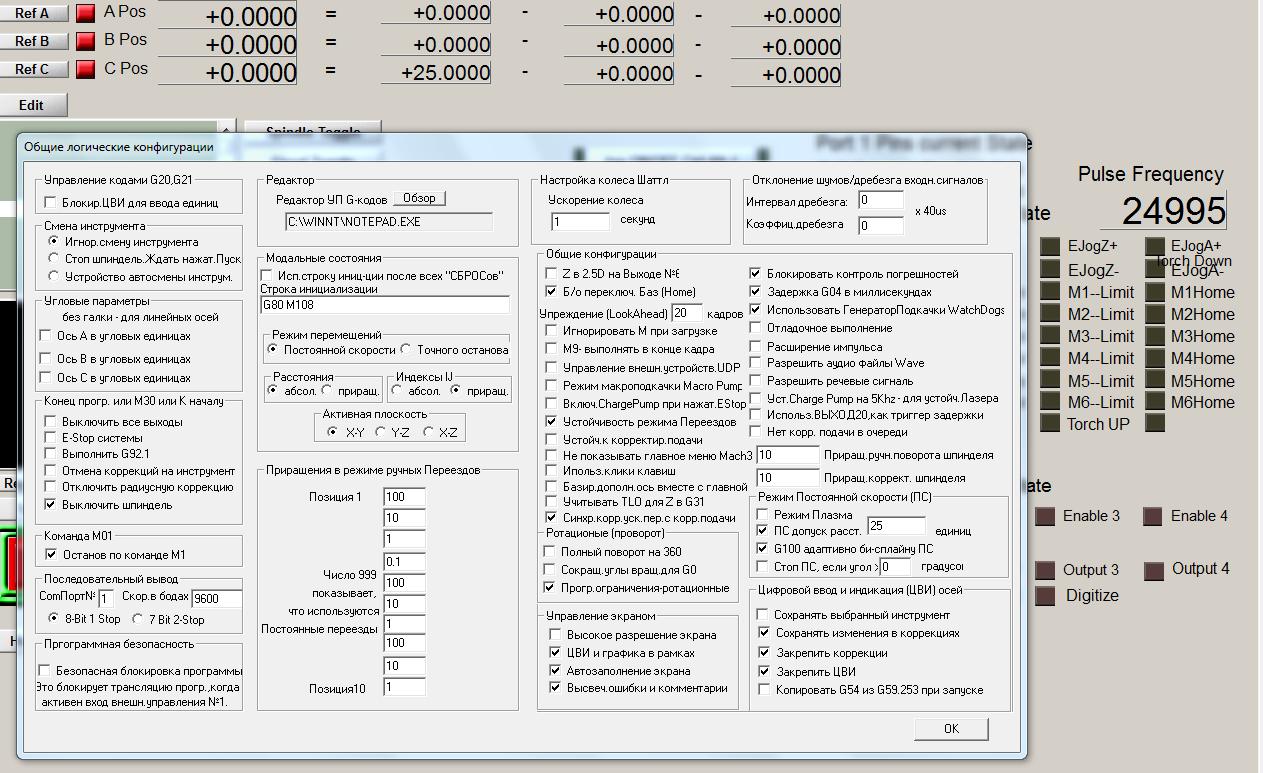The width and height of the screenshot is (1263, 773).
Task: Click the C Pos value +25.0000
Action: 436,72
